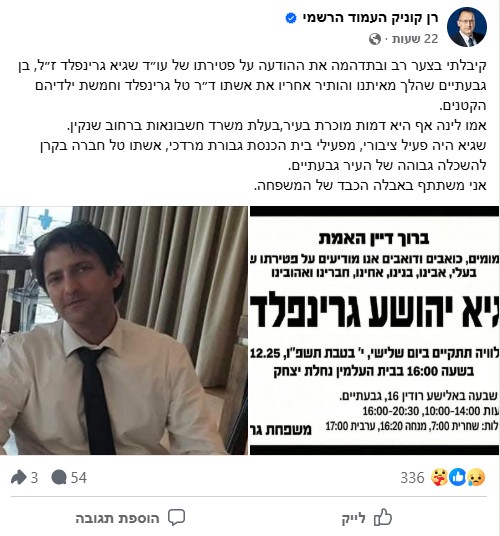The width and height of the screenshot is (500, 536).
Task: Open Ran Kunik's profile picture
Action: tap(467, 27)
